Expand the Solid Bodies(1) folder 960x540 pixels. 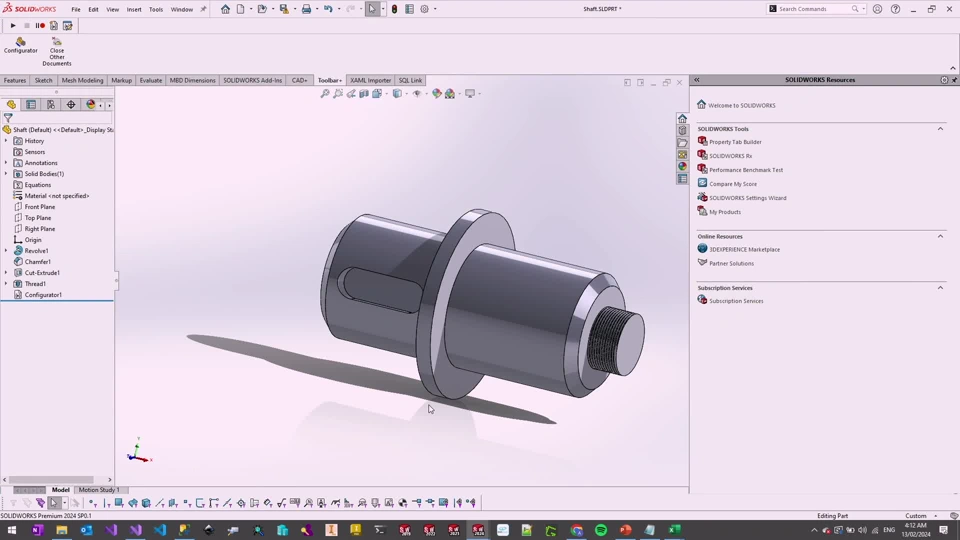pyautogui.click(x=6, y=174)
